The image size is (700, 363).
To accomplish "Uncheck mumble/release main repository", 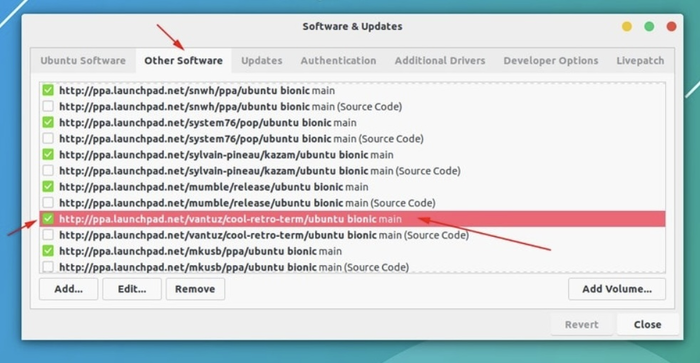I will (48, 187).
